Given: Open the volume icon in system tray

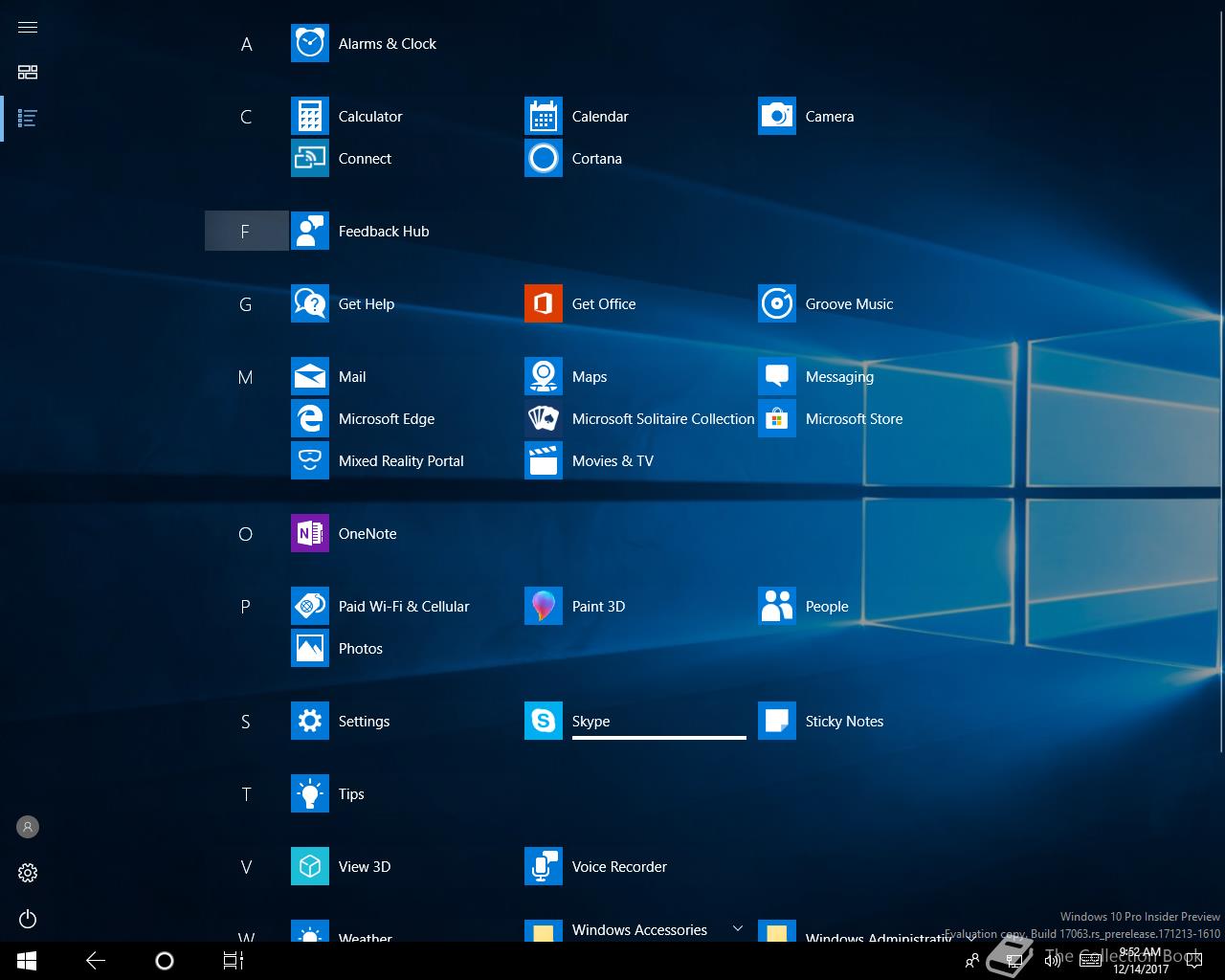Looking at the screenshot, I should tap(1053, 961).
